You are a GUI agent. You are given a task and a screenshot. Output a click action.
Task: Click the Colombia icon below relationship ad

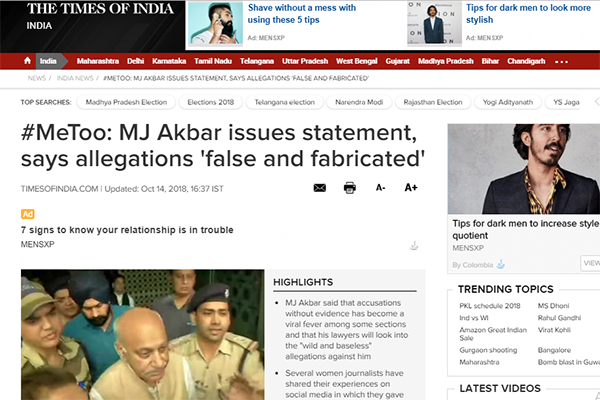click(x=414, y=245)
